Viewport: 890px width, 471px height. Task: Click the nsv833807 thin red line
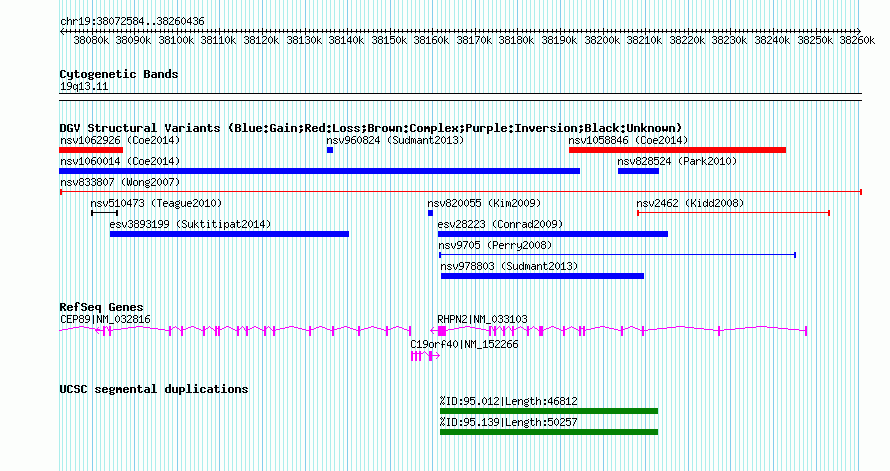(460, 192)
